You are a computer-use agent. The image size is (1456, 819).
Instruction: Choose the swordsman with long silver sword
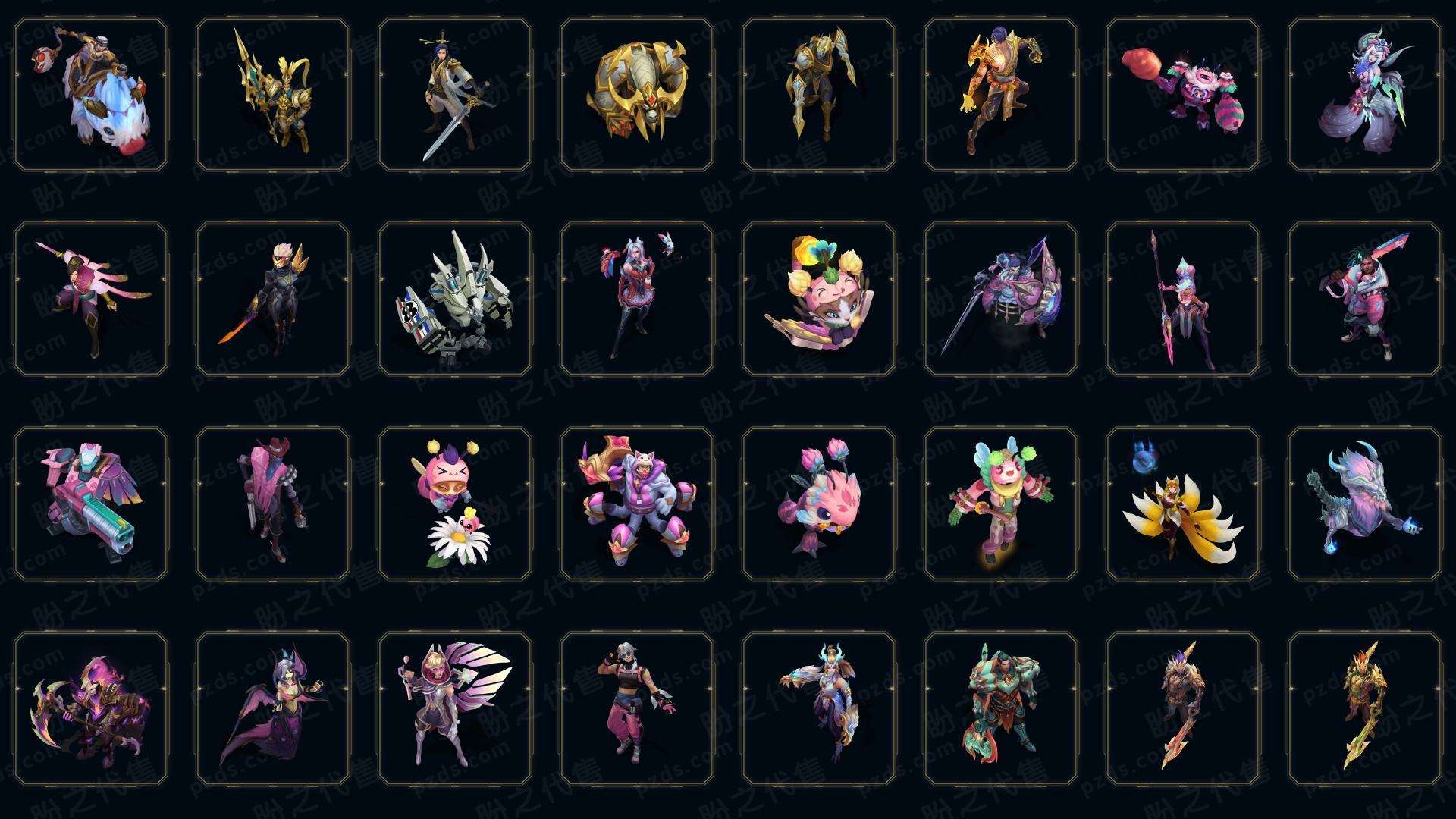pyautogui.click(x=455, y=95)
